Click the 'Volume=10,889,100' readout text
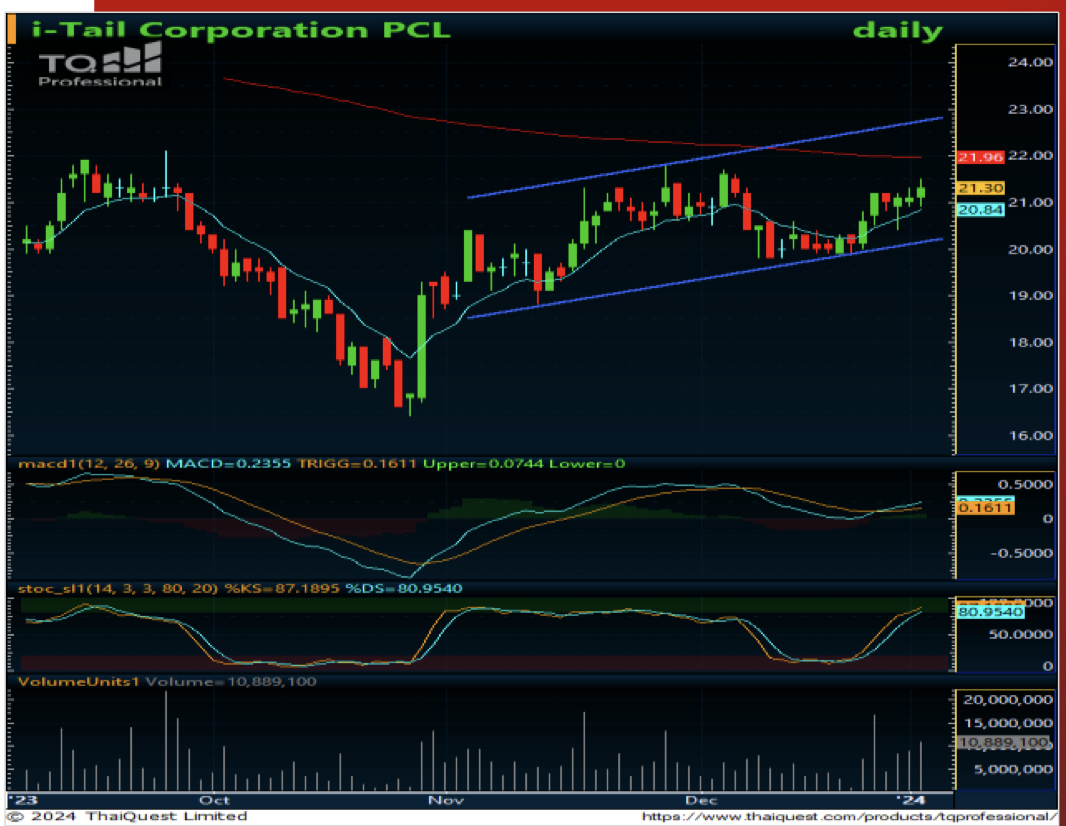1066x826 pixels. pyautogui.click(x=231, y=681)
